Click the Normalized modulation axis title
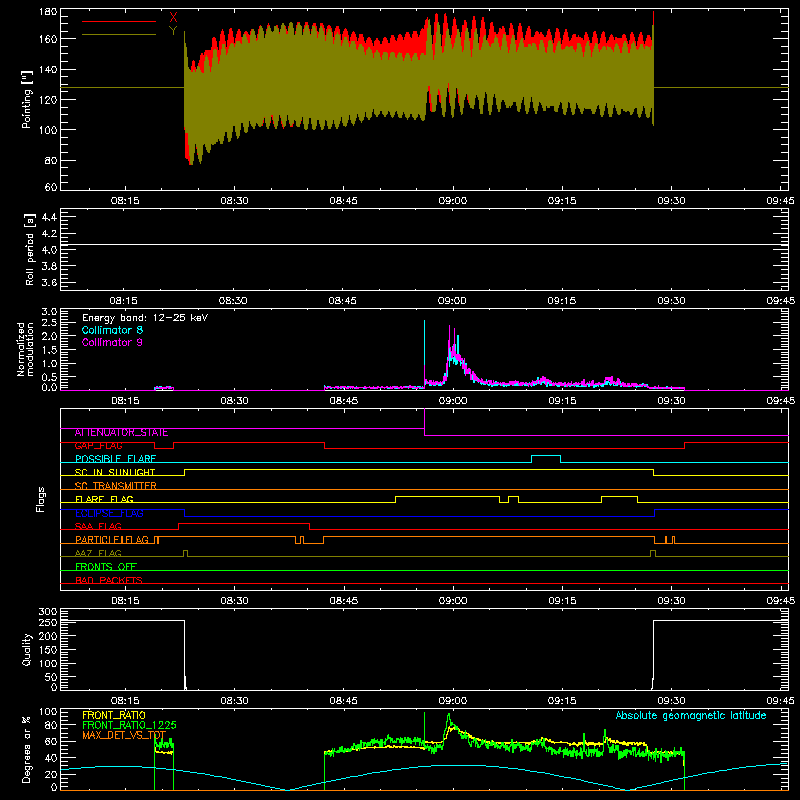The height and width of the screenshot is (800, 800). click(x=25, y=349)
